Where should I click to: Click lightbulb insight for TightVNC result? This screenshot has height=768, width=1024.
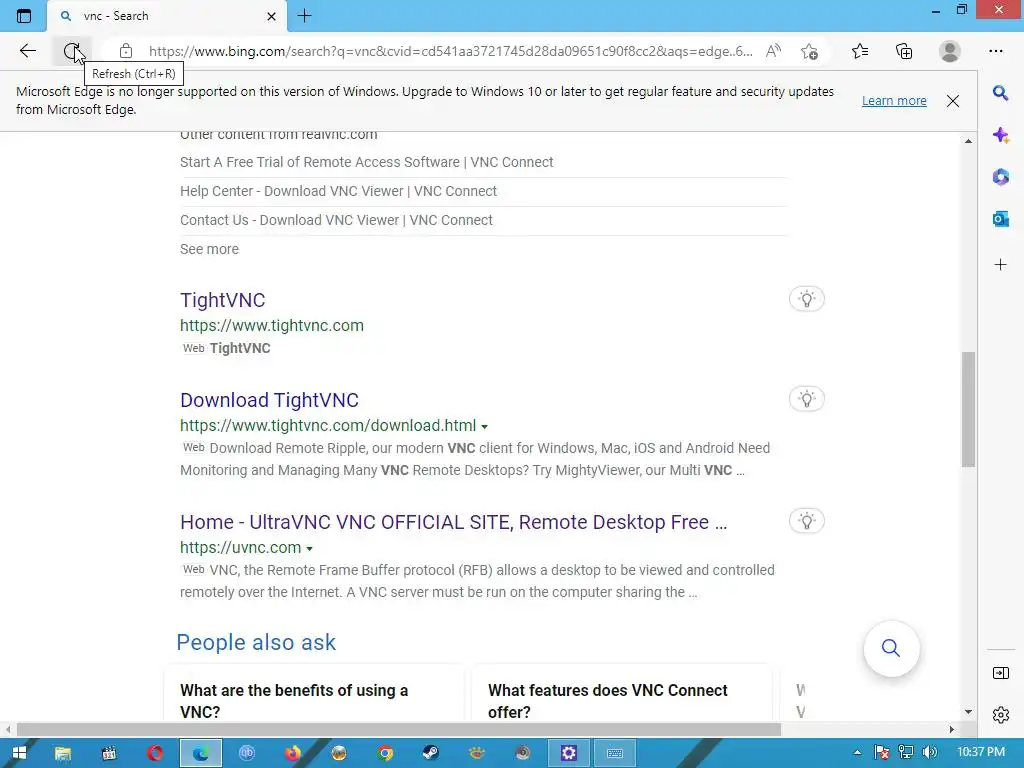(807, 299)
